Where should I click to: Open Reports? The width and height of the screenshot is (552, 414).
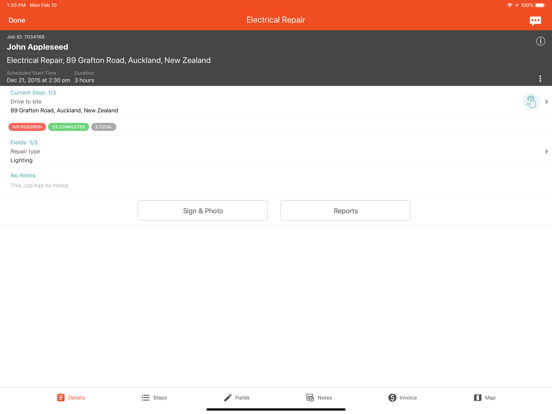click(345, 211)
